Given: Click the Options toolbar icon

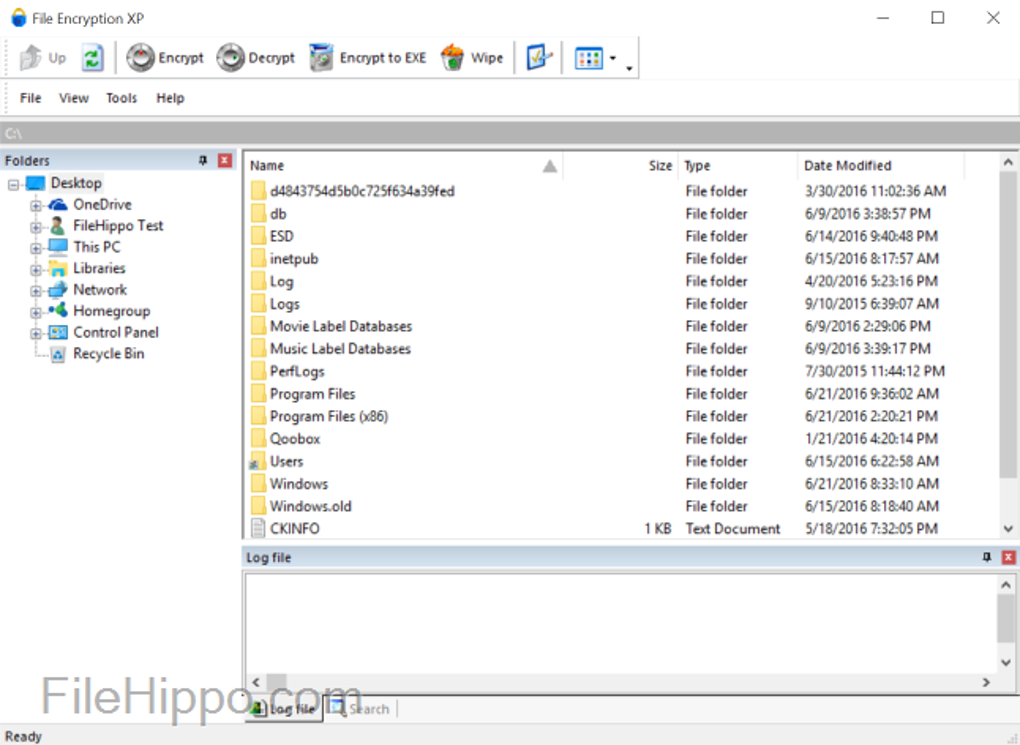Looking at the screenshot, I should point(538,57).
